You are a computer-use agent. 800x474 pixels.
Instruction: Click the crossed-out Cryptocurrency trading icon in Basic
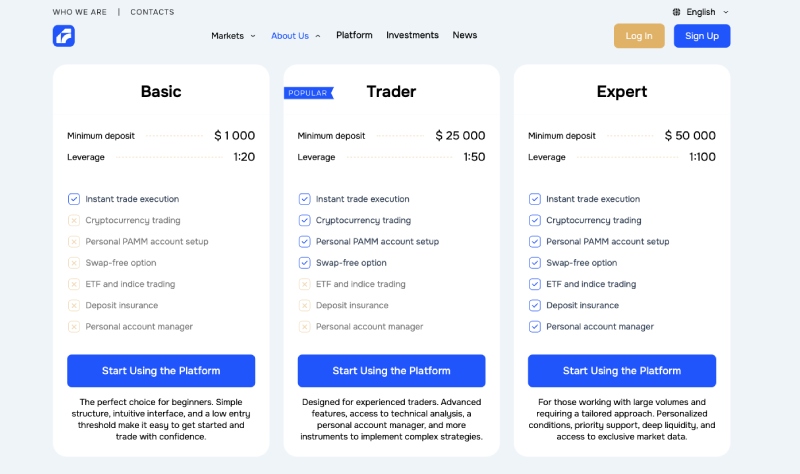74,220
